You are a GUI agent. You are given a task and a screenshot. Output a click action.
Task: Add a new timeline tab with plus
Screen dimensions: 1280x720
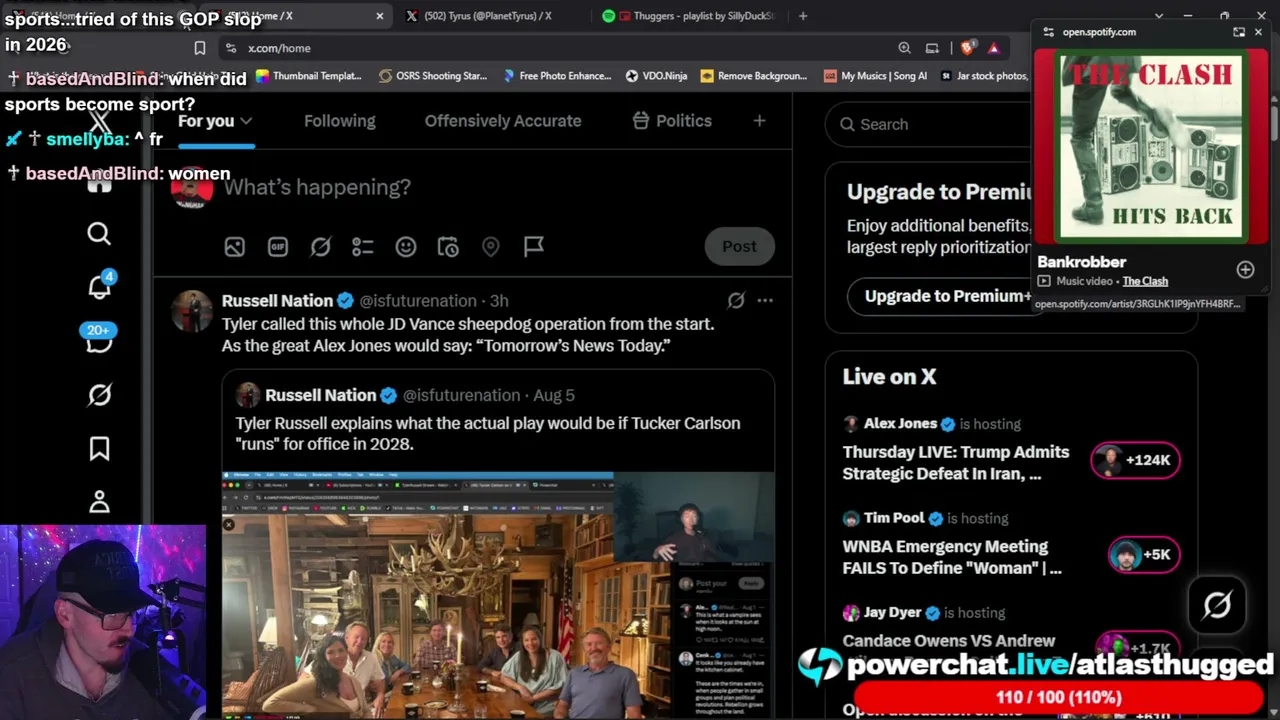[x=759, y=121]
